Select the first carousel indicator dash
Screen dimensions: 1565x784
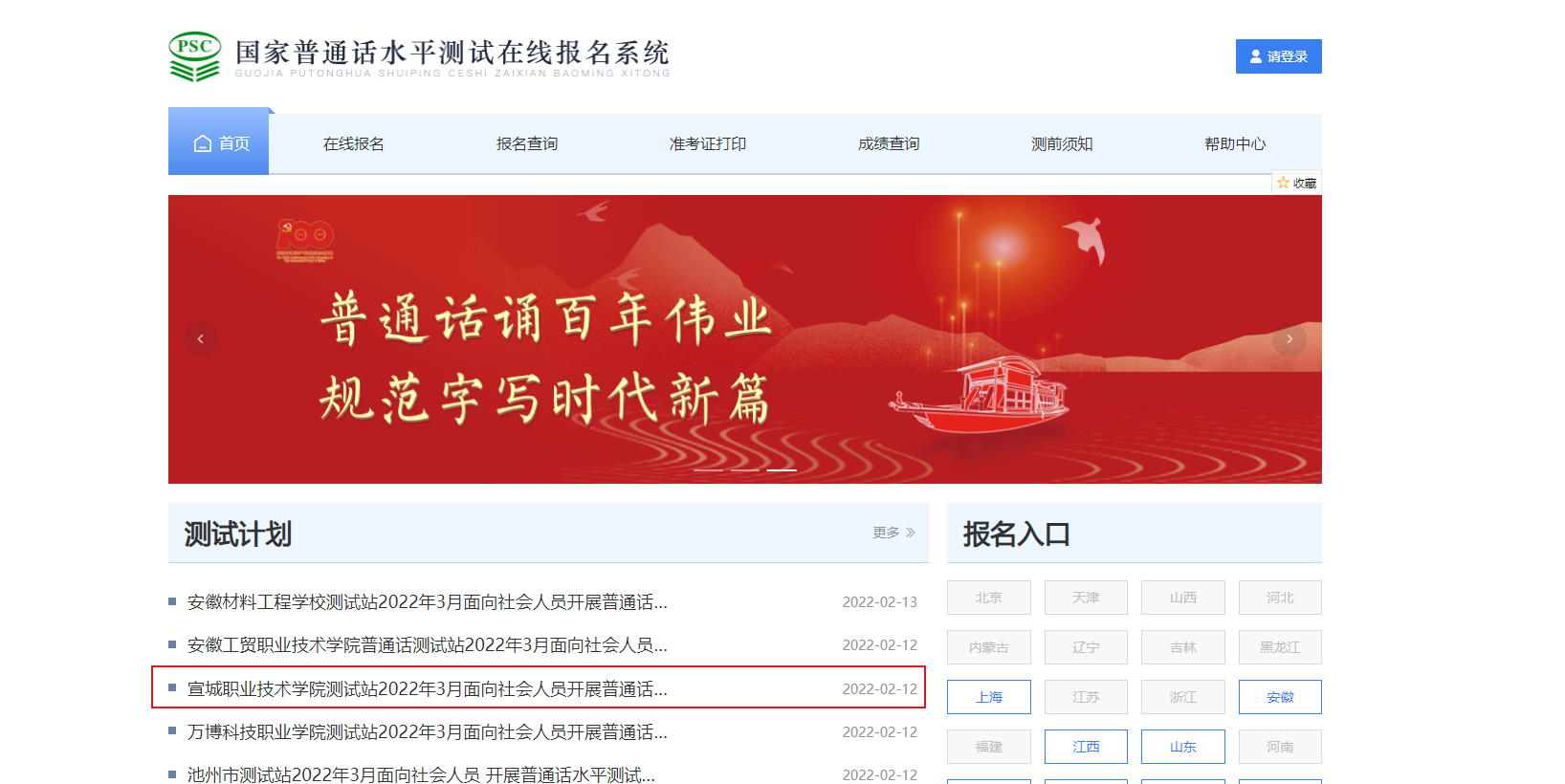coord(709,470)
